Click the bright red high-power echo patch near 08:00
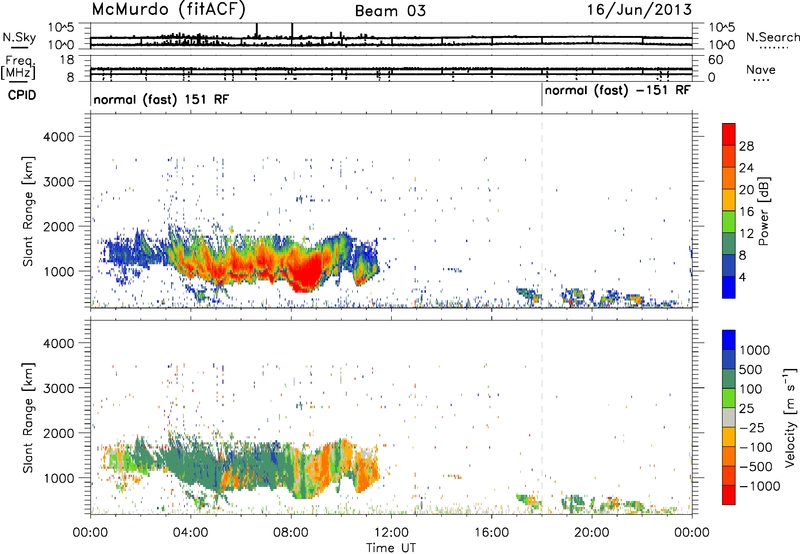The height and width of the screenshot is (554, 800). coord(306,270)
